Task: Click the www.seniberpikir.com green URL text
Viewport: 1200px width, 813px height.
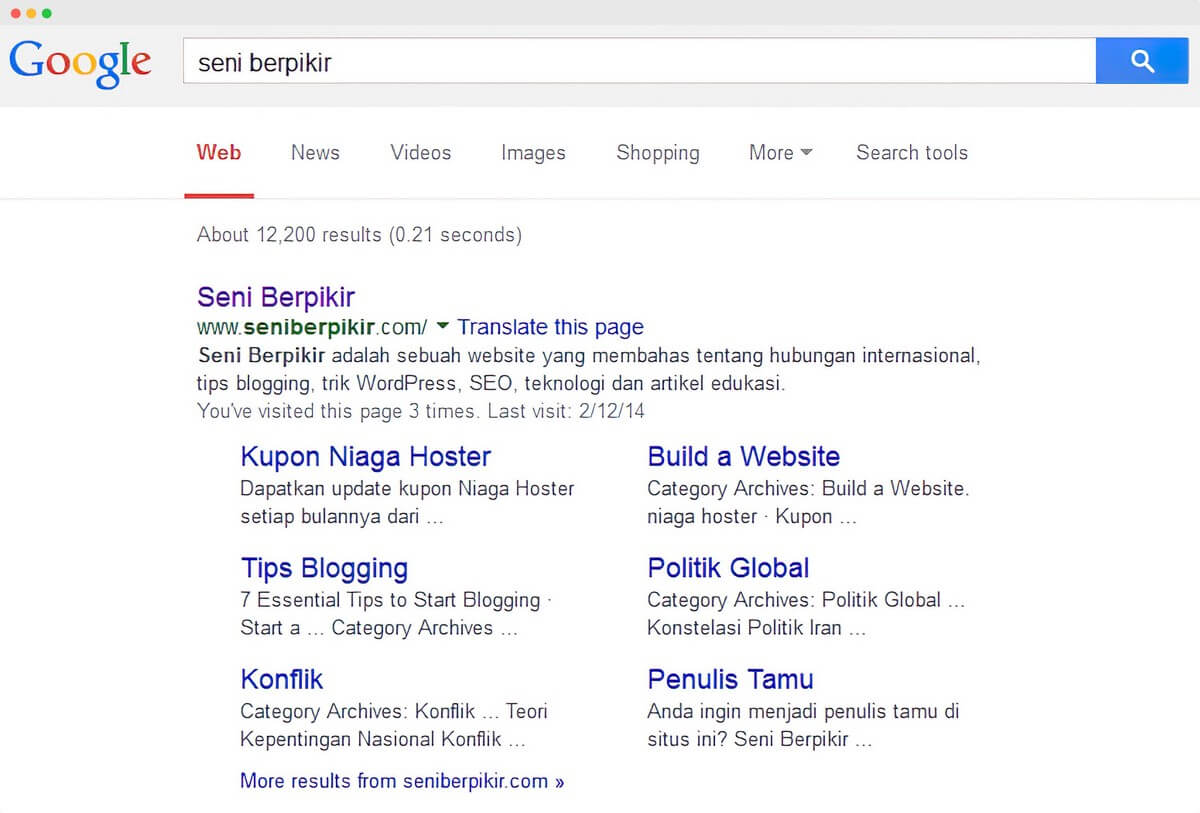Action: pos(312,327)
